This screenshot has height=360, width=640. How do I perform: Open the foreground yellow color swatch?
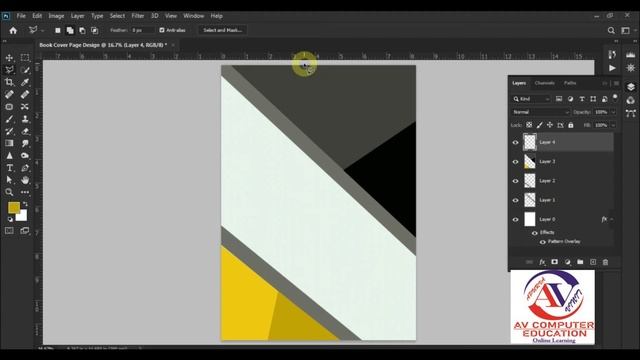click(13, 207)
